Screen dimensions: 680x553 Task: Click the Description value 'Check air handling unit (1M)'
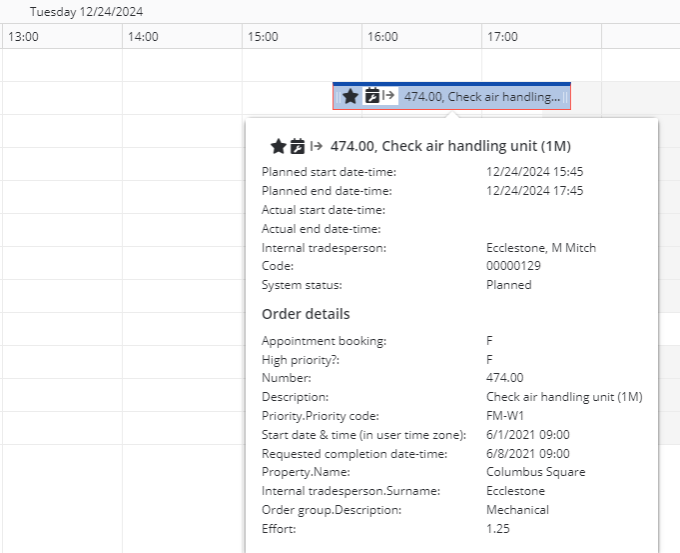(x=564, y=397)
